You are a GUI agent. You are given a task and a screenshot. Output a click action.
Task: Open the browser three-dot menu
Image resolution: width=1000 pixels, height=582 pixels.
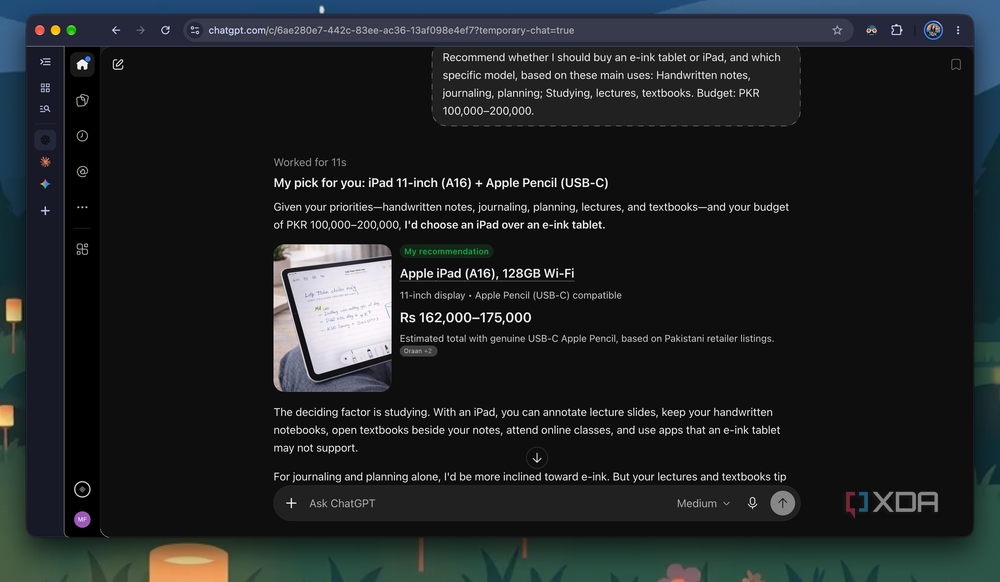958,30
